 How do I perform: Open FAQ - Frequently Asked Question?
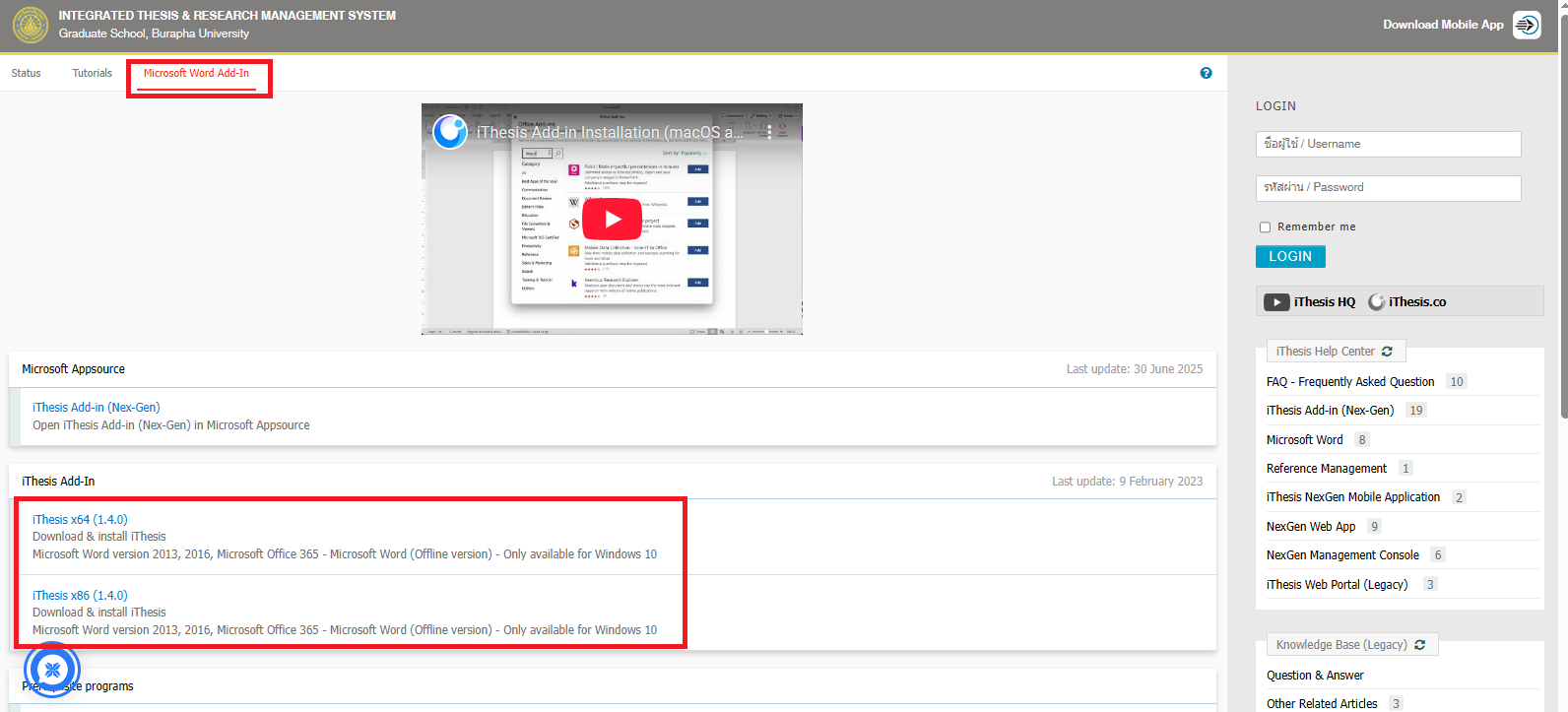coord(1349,382)
